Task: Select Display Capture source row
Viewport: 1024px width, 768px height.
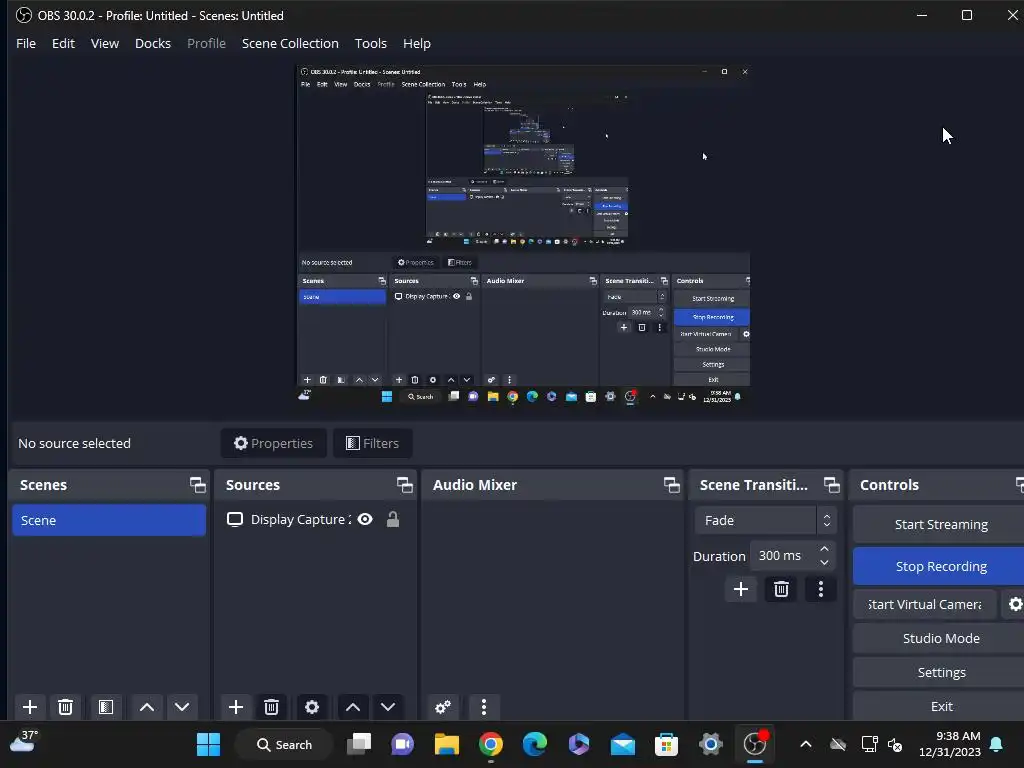Action: tap(315, 519)
